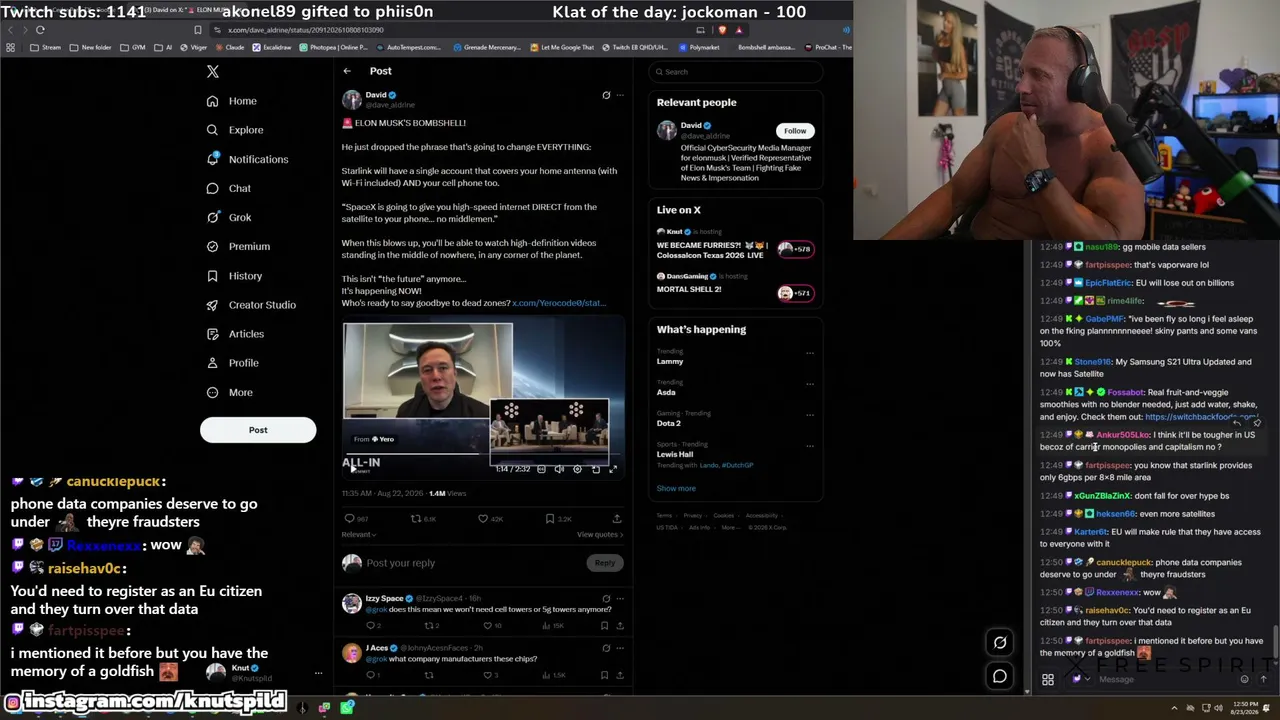The width and height of the screenshot is (1280, 720).
Task: Like the J Aces reply
Action: (x=487, y=675)
